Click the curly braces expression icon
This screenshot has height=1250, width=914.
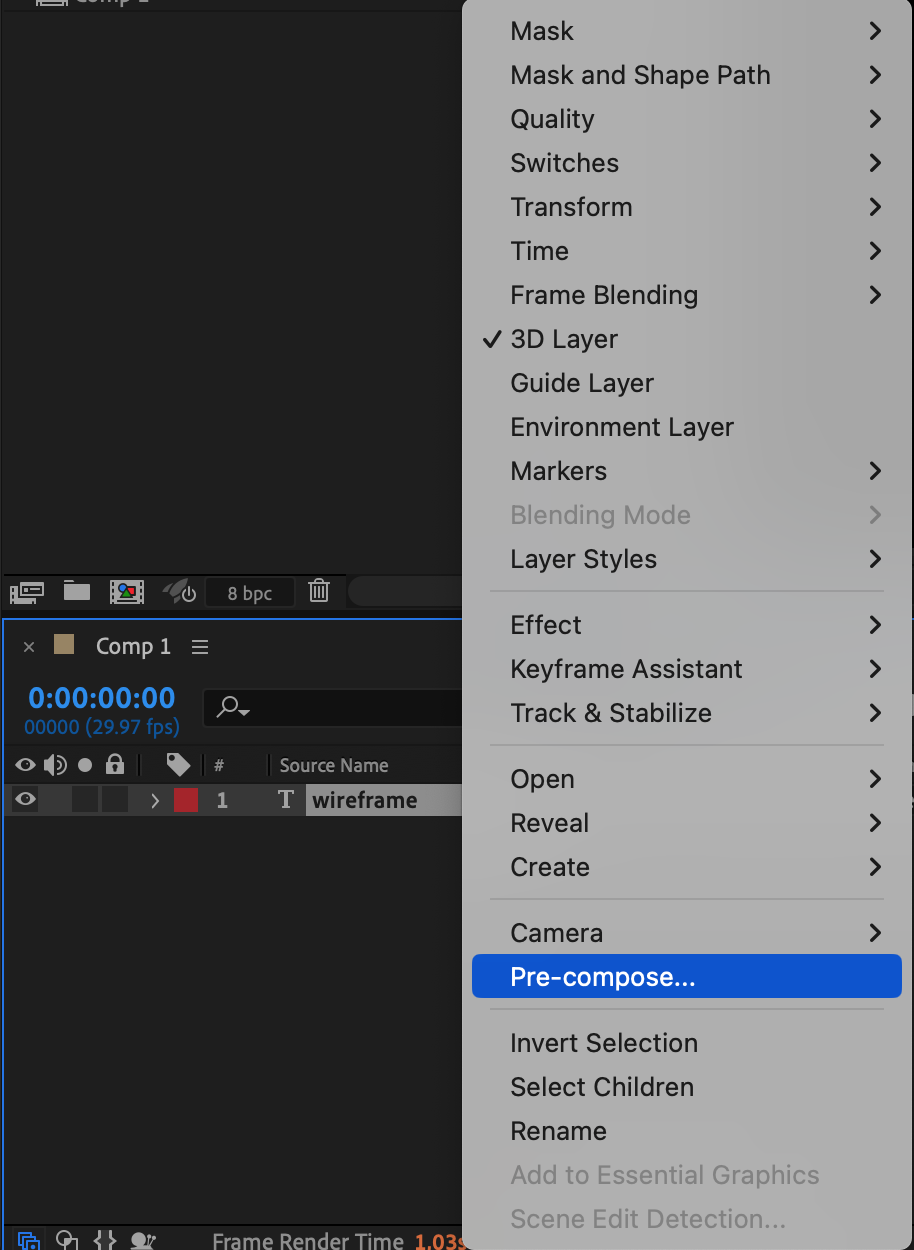[x=105, y=1241]
